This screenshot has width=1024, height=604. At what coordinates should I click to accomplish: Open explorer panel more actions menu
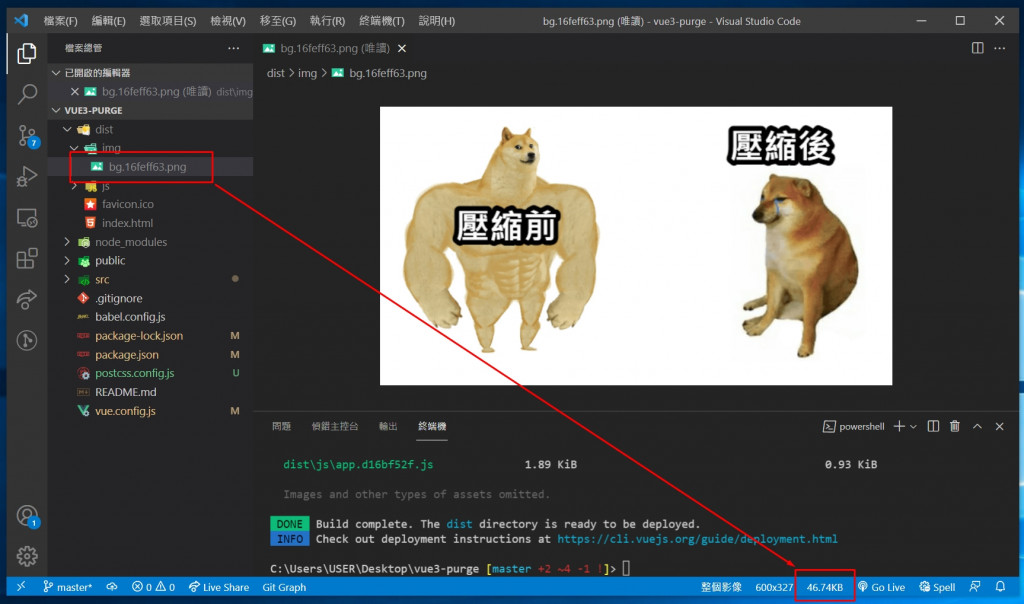click(233, 48)
